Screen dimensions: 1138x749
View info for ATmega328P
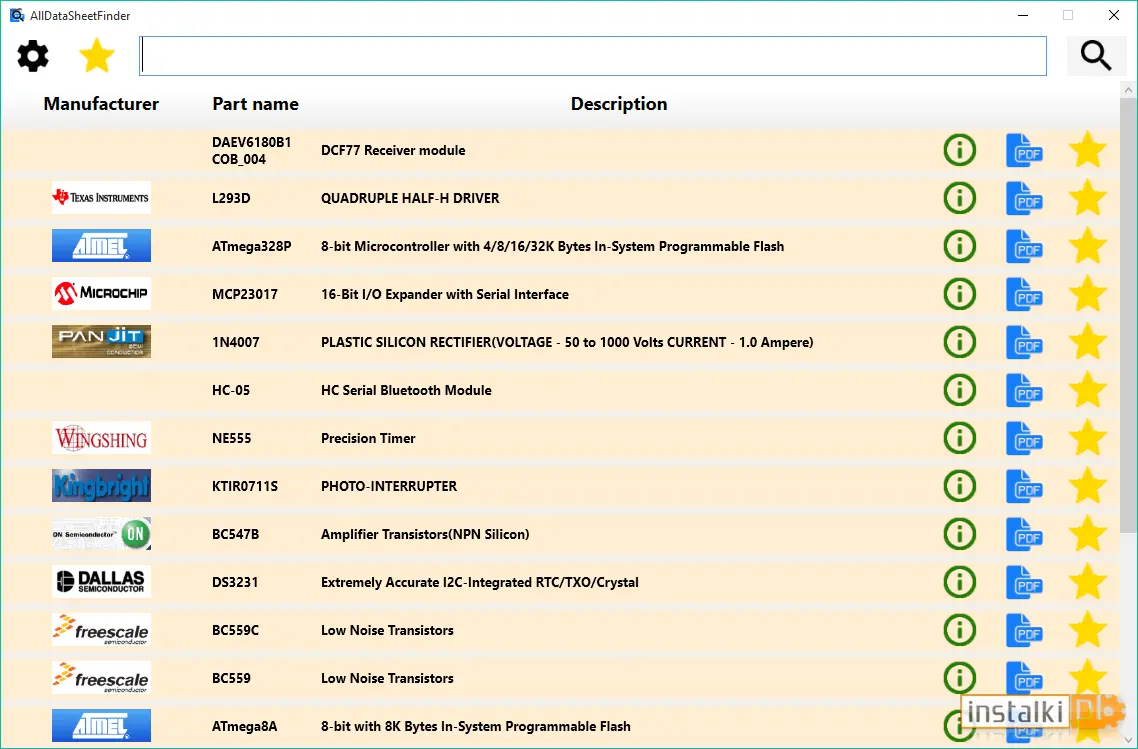coord(959,246)
